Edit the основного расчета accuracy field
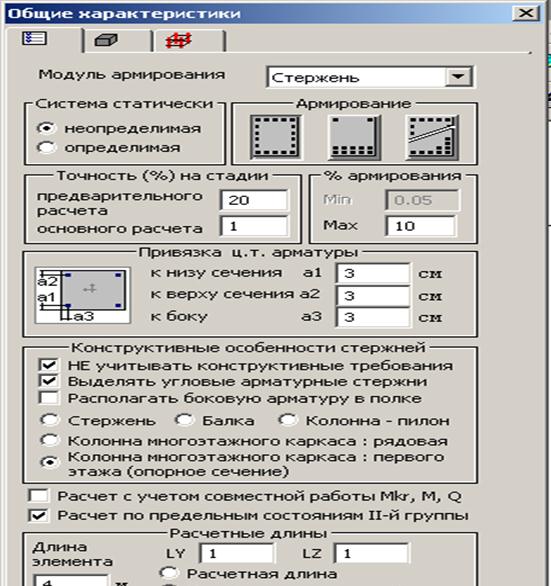The image size is (551, 586). [254, 226]
